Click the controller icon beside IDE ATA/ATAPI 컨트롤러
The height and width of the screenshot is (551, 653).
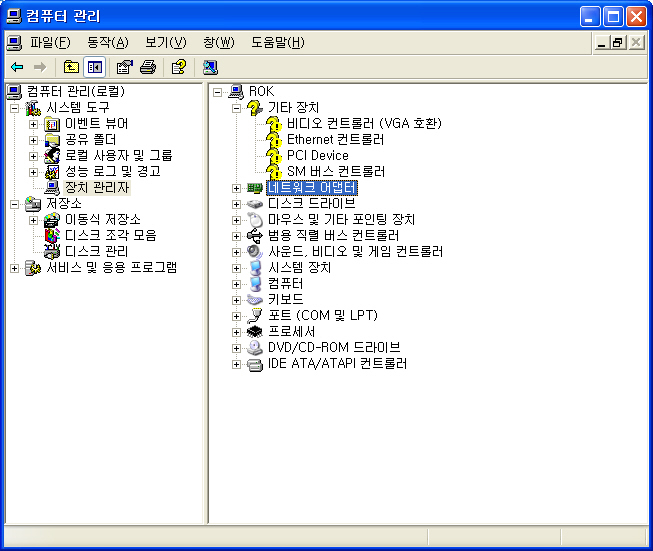click(255, 364)
